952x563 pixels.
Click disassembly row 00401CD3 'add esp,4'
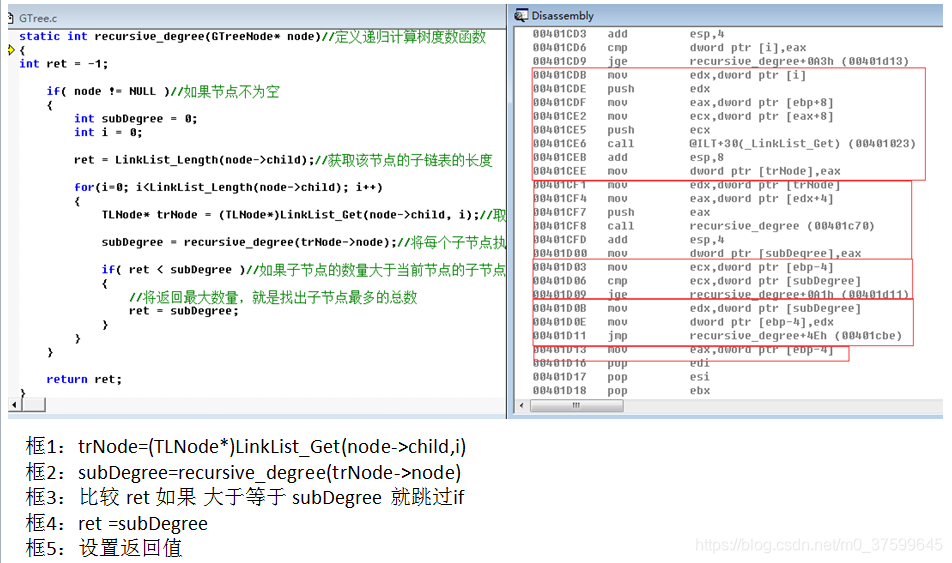[628, 34]
